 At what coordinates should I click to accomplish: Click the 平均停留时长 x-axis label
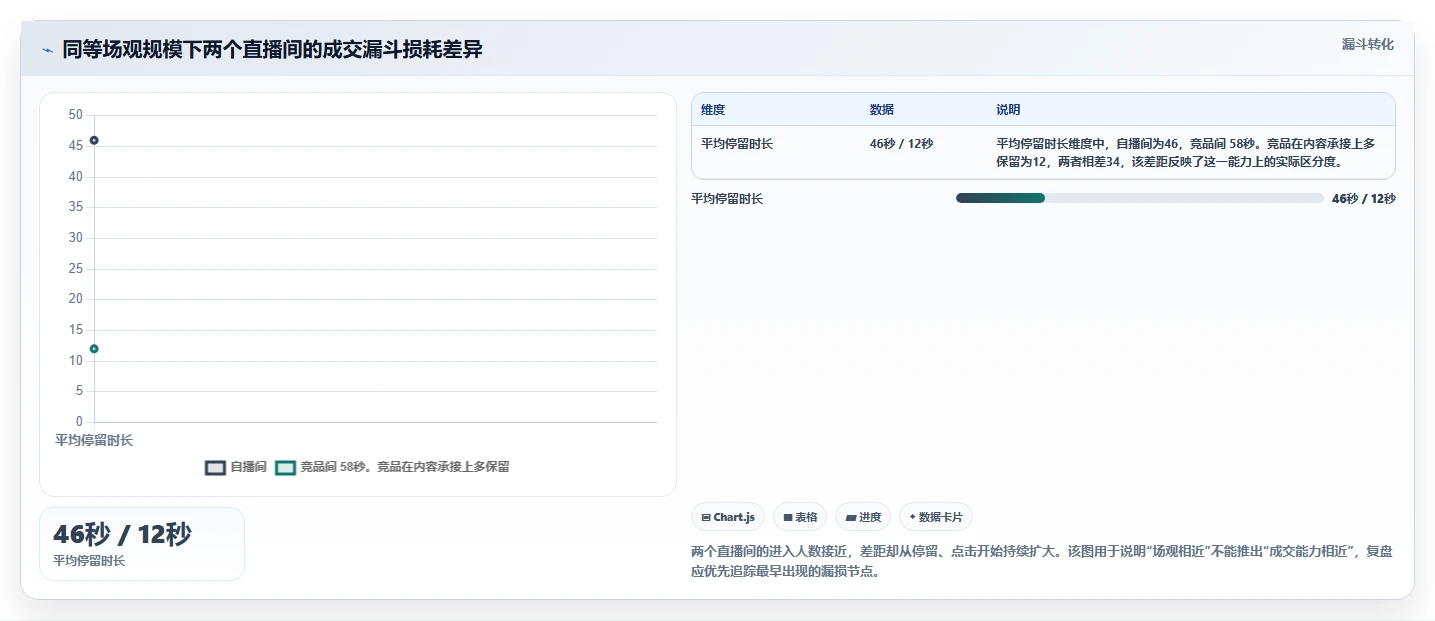pos(94,440)
